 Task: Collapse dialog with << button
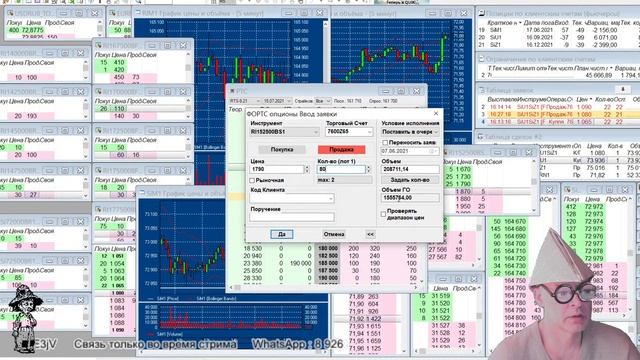click(370, 234)
